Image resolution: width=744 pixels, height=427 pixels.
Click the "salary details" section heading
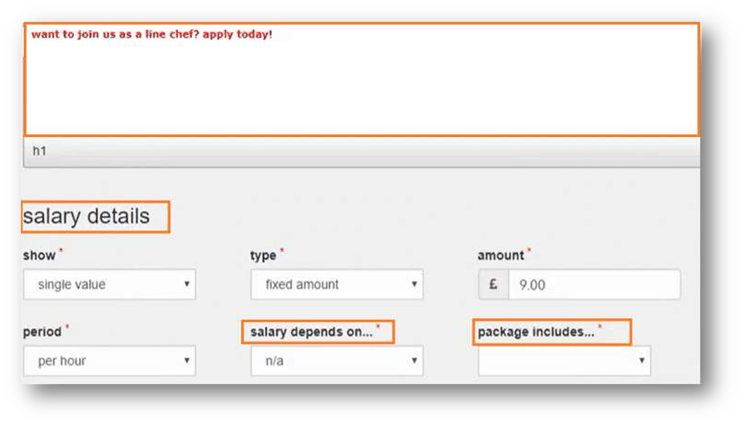coord(86,216)
